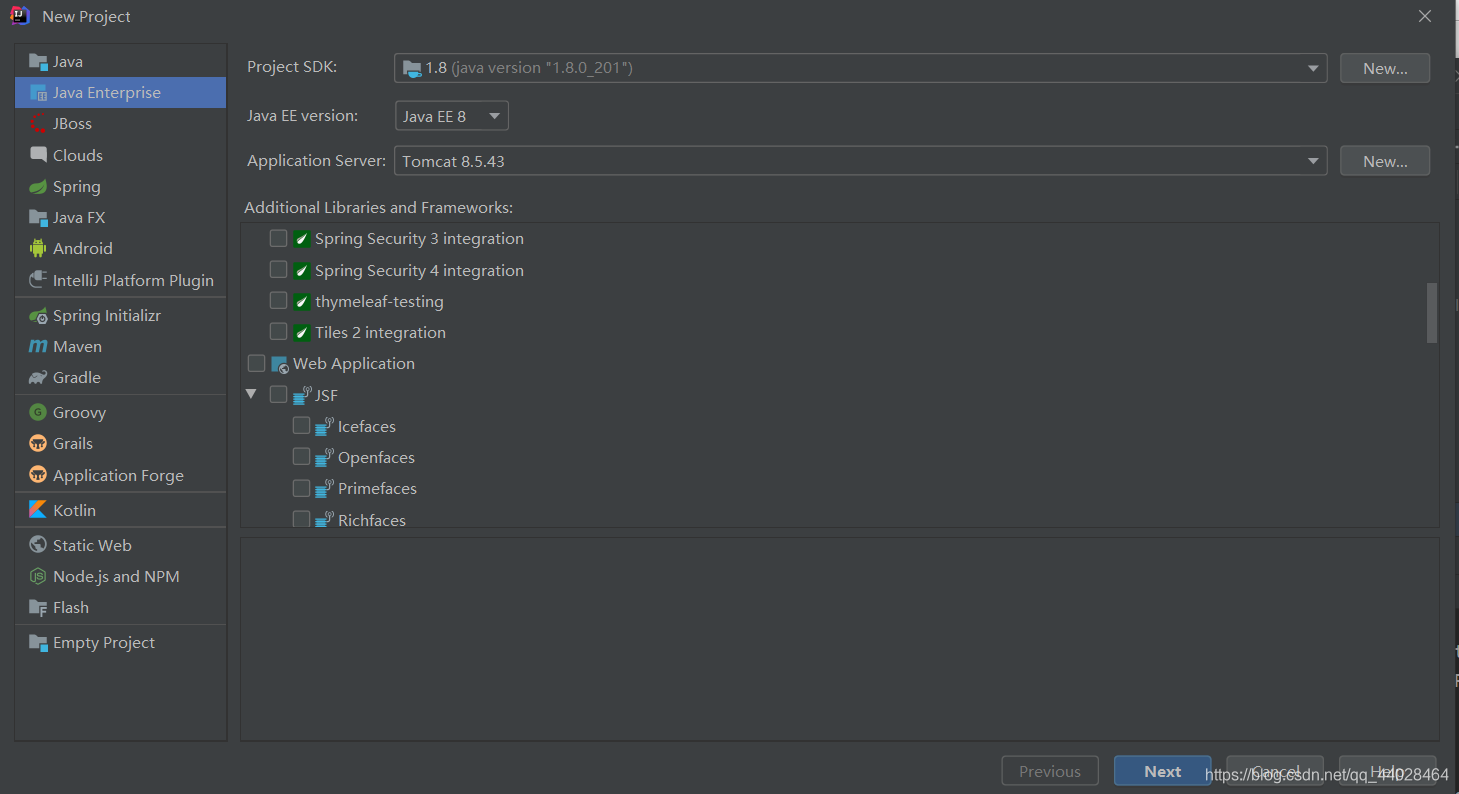The width and height of the screenshot is (1459, 794).
Task: Select Kotlin project type label
Action: click(75, 510)
